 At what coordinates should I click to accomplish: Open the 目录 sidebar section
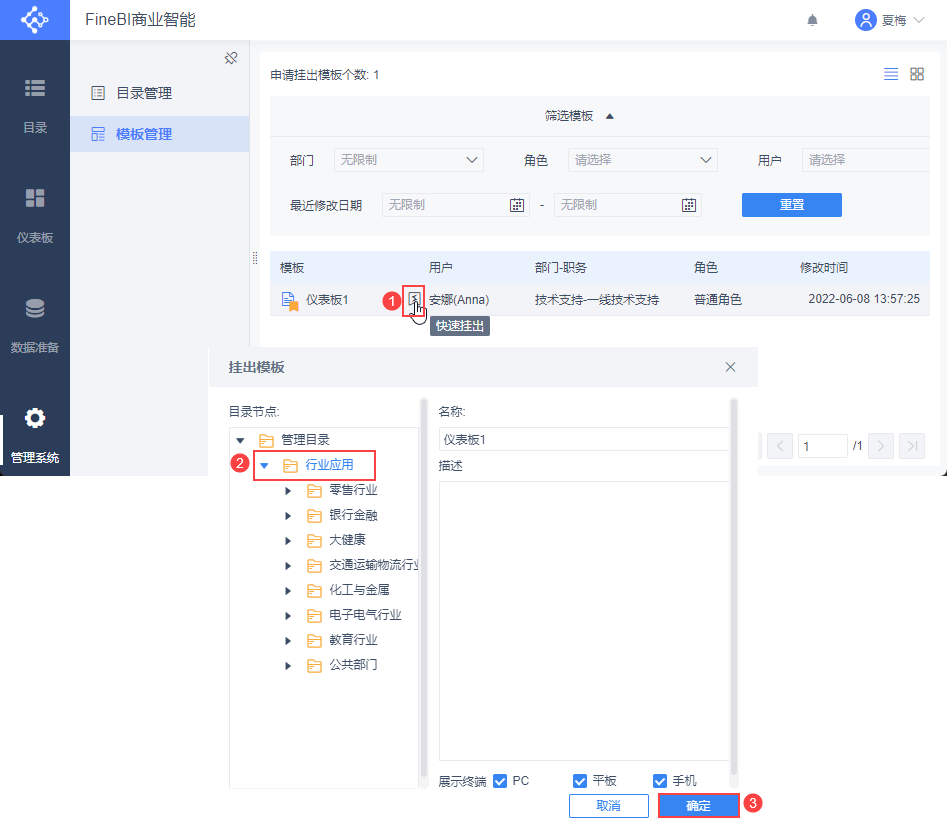(34, 106)
